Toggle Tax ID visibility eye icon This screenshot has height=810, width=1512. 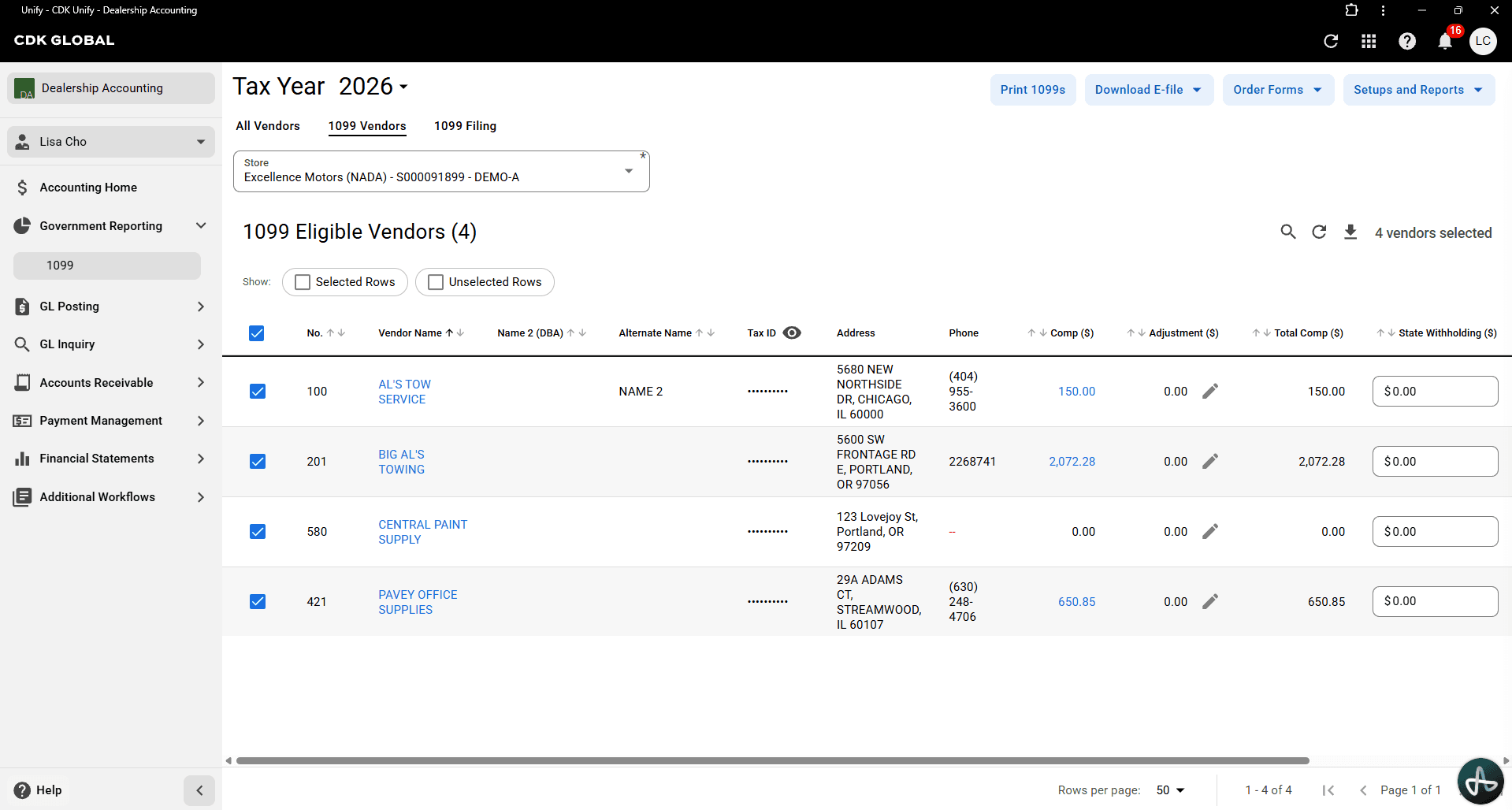click(792, 333)
